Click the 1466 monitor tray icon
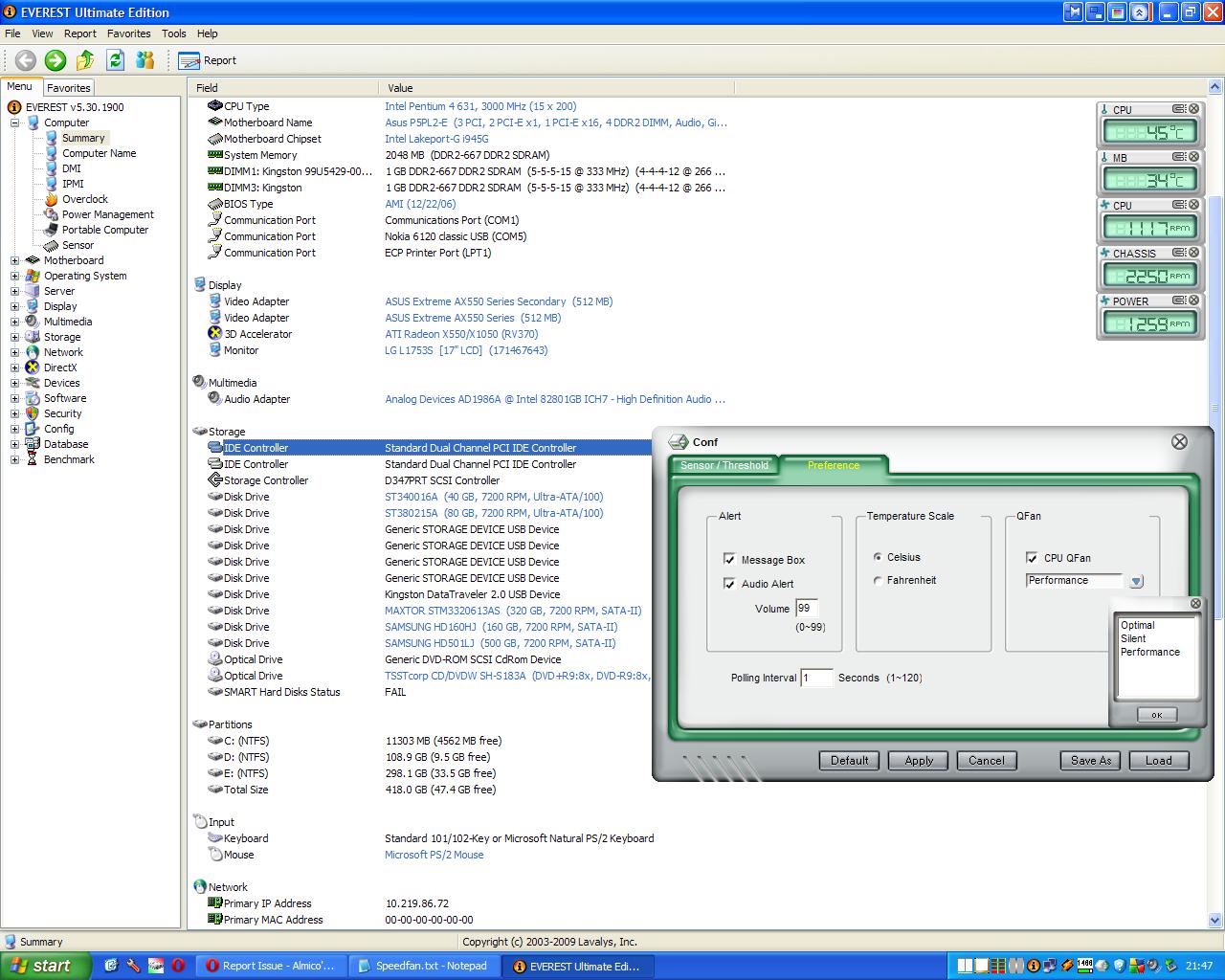The width and height of the screenshot is (1225, 980). click(x=1085, y=966)
